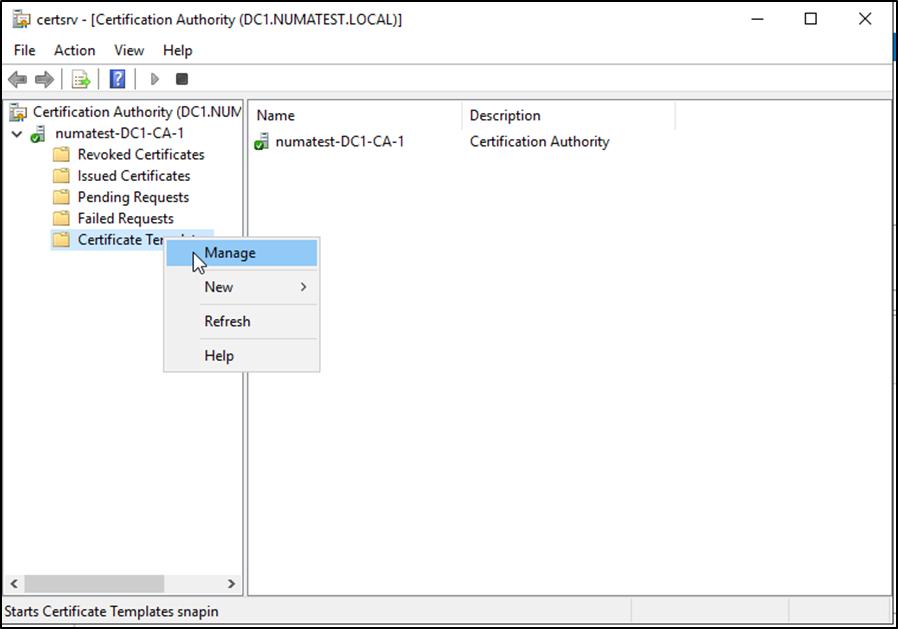Open the Action menu

(74, 50)
